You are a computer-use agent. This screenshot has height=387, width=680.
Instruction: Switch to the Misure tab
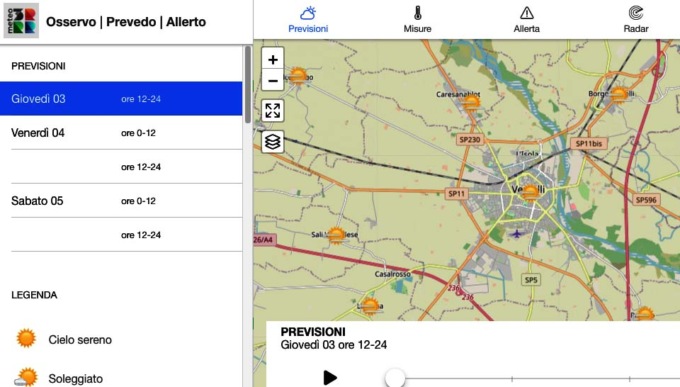pyautogui.click(x=417, y=20)
